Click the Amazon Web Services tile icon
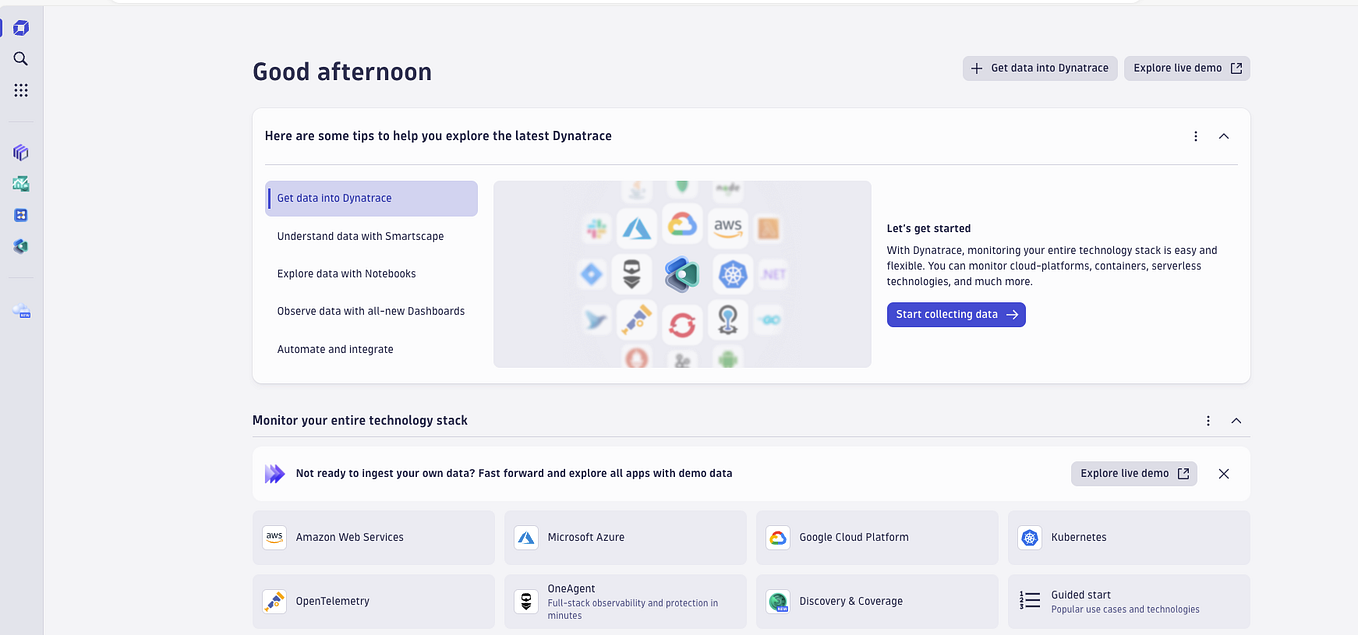 point(274,537)
